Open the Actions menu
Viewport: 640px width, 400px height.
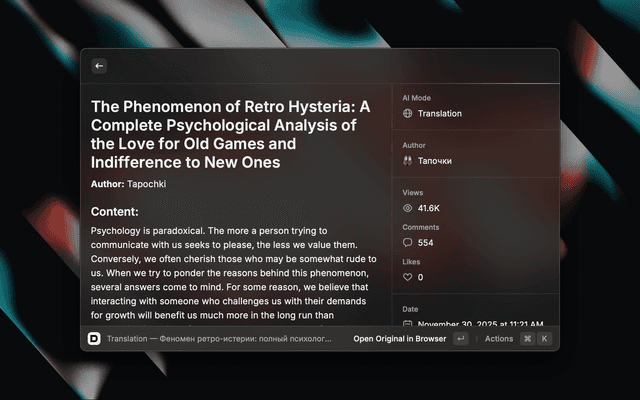pos(499,339)
